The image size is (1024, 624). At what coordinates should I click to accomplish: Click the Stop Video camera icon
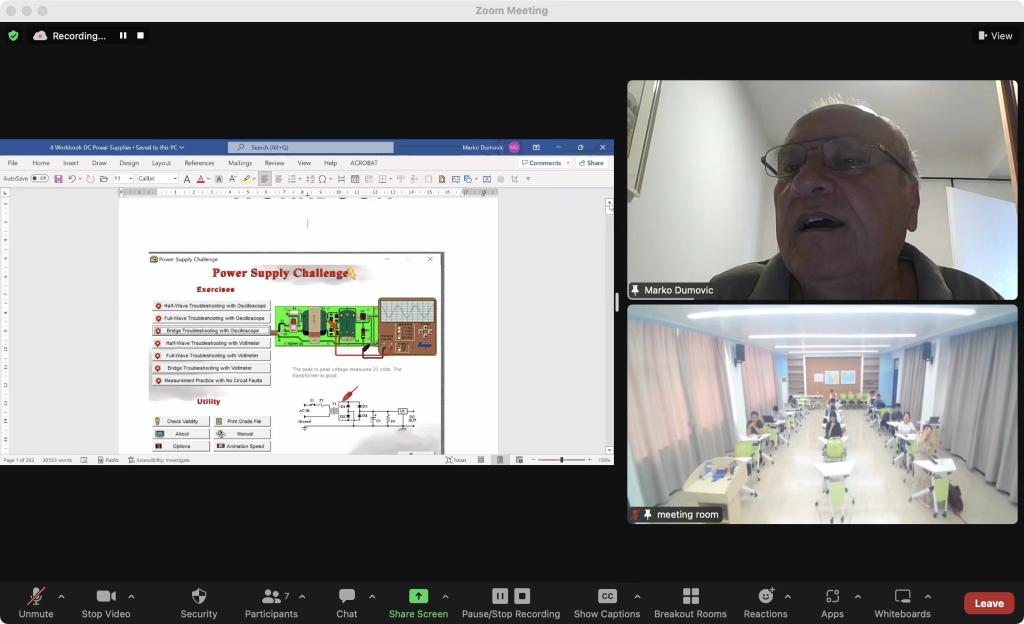106,597
